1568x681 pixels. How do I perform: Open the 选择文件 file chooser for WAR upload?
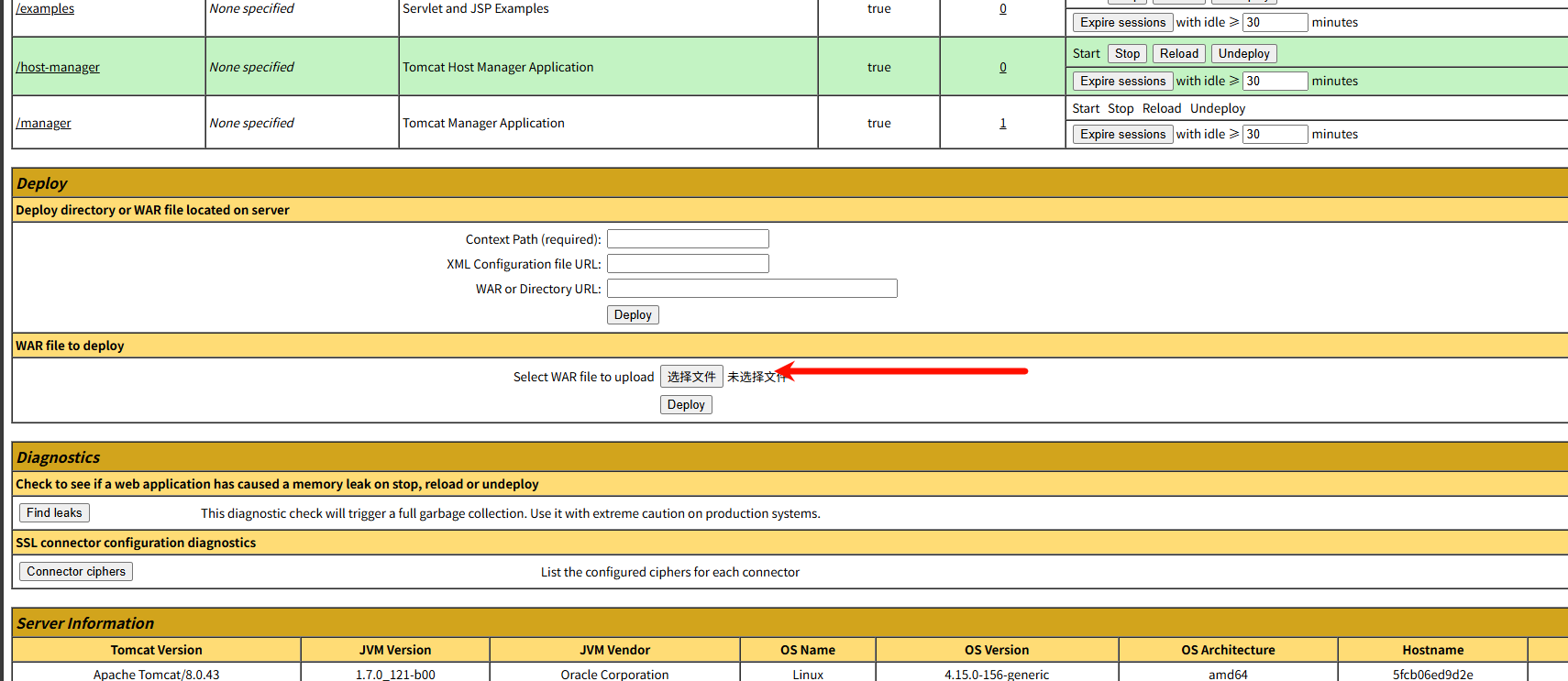(691, 377)
